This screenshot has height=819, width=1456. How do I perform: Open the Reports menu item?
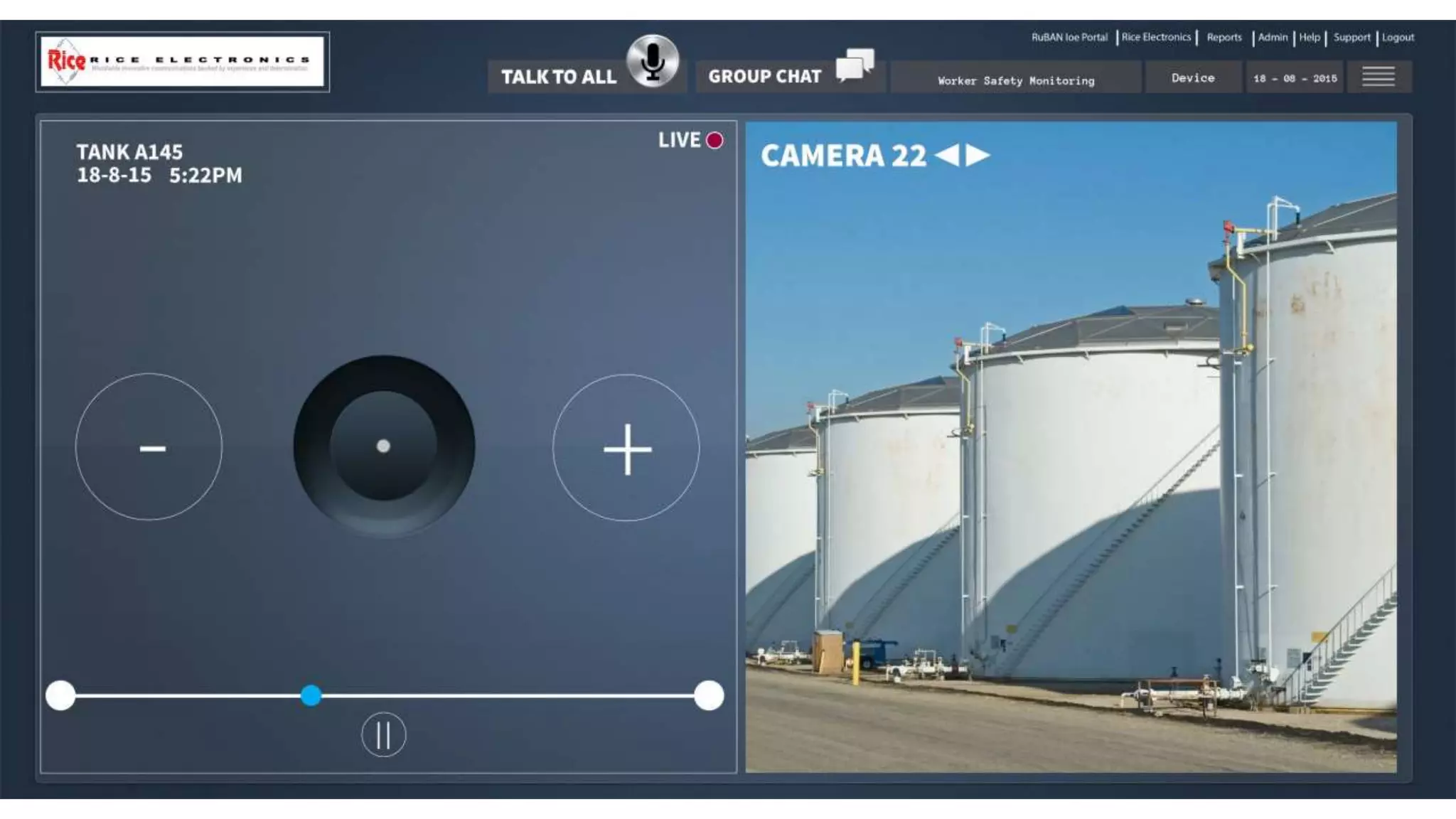tap(1224, 37)
